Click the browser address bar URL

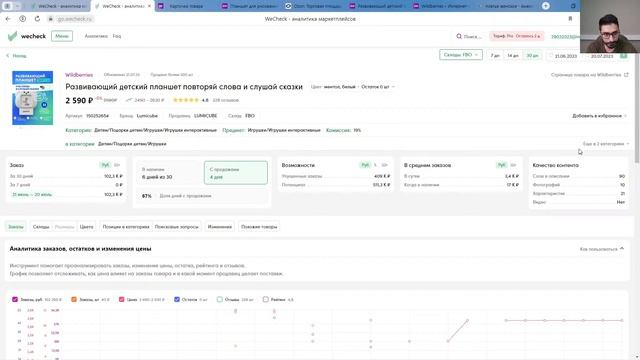74,19
